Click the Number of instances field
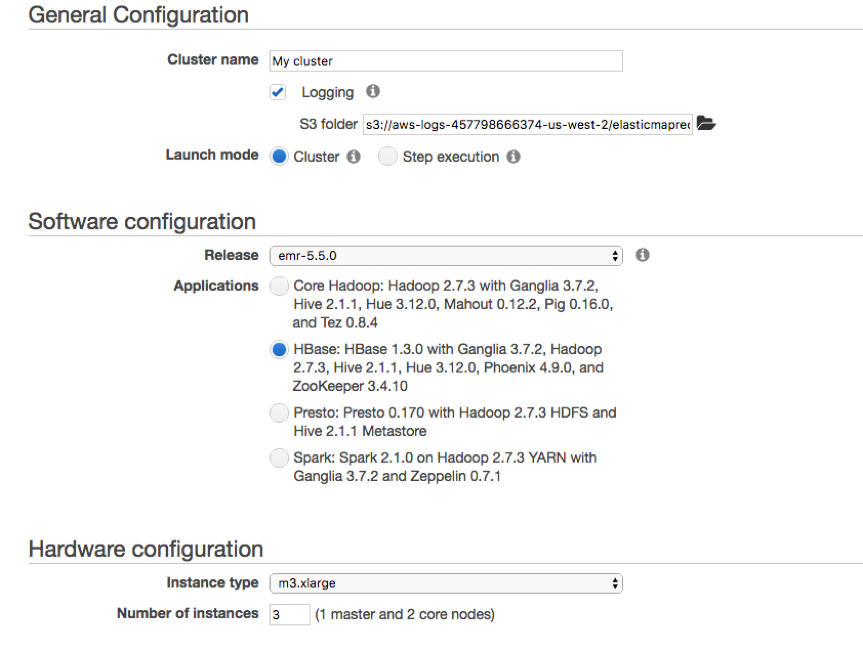Image resolution: width=863 pixels, height=654 pixels. coord(289,614)
